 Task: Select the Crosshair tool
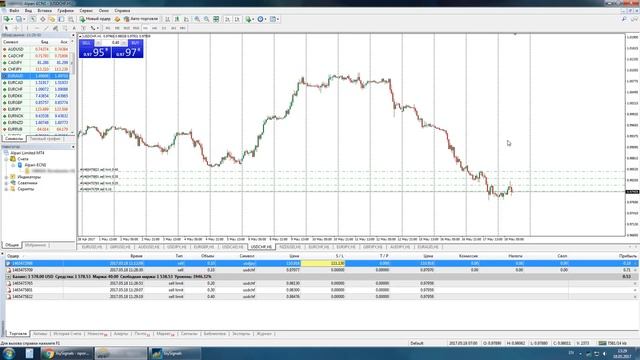click(x=16, y=28)
